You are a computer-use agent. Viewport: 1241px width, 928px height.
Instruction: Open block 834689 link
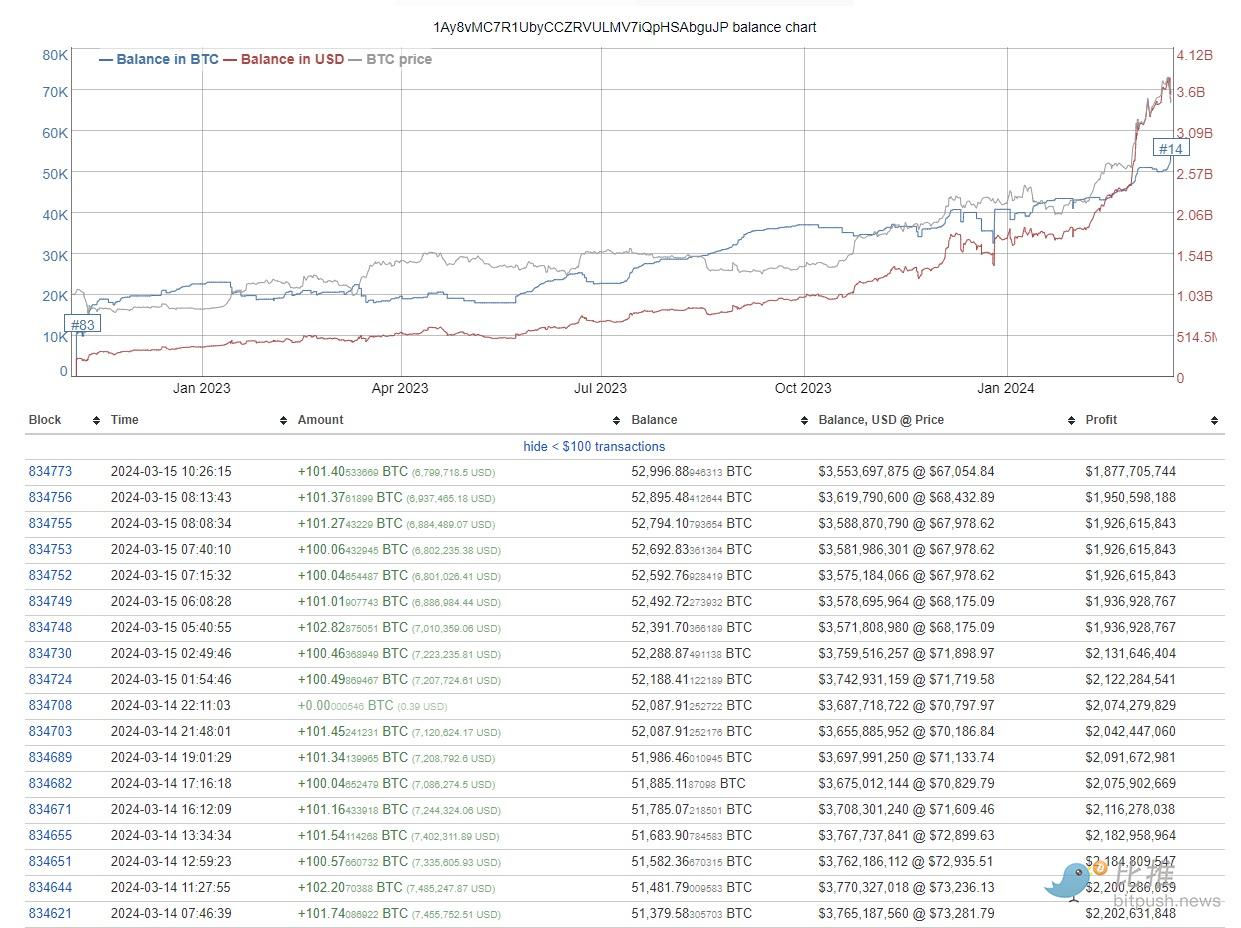point(50,757)
